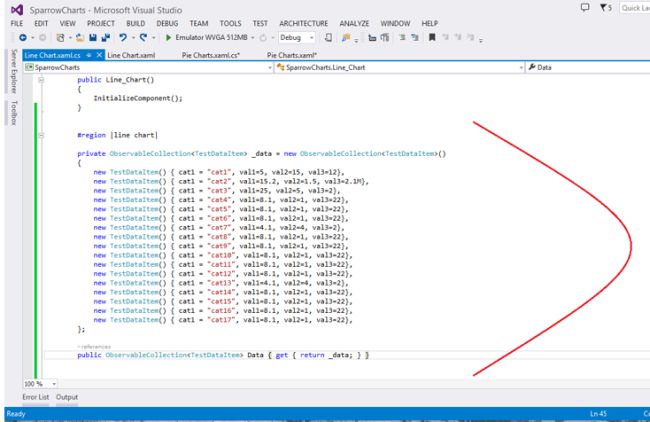Uncomment selected lines icon
This screenshot has height=422, width=650.
click(x=415, y=38)
